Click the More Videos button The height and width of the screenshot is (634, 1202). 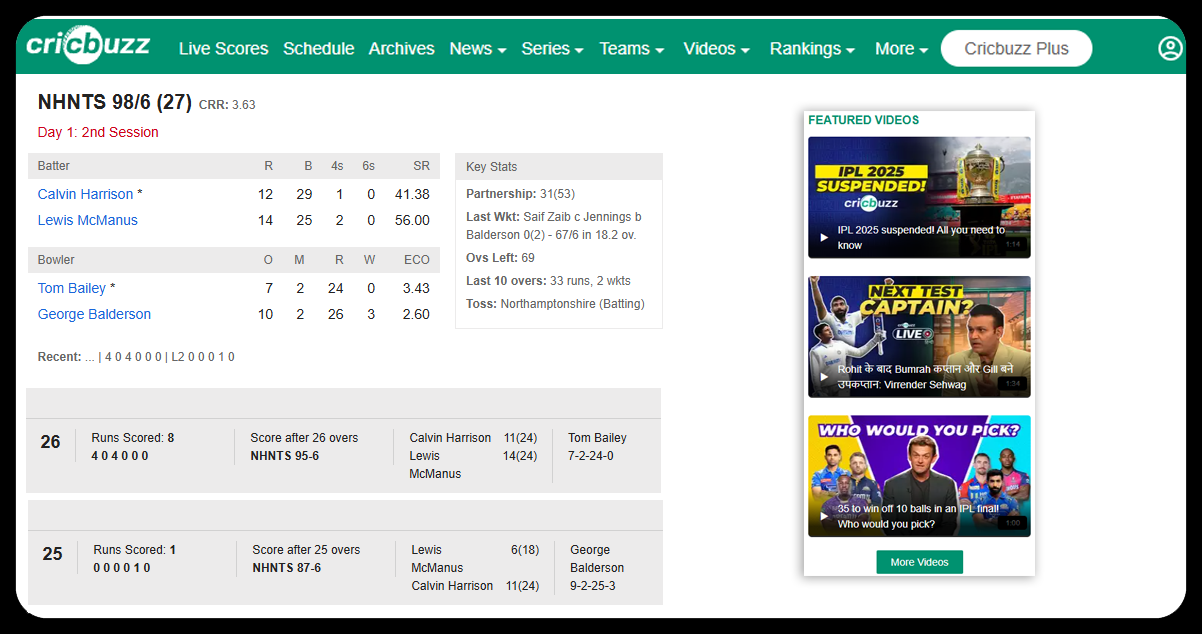click(919, 562)
